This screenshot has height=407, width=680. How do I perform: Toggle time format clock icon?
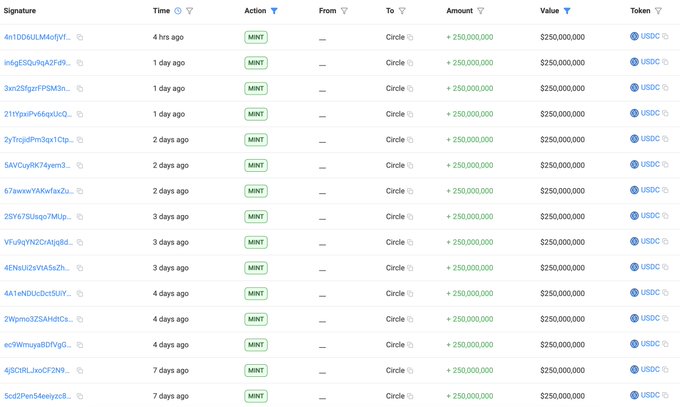[178, 11]
